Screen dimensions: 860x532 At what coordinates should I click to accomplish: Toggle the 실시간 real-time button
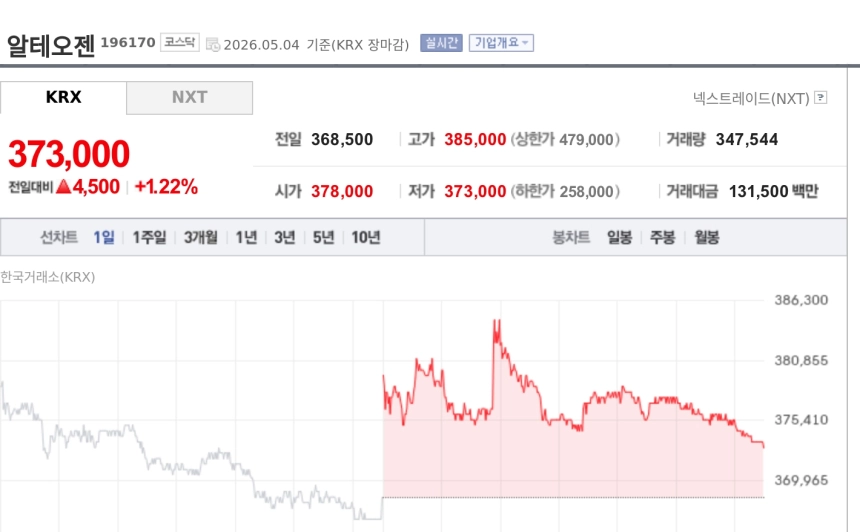441,43
